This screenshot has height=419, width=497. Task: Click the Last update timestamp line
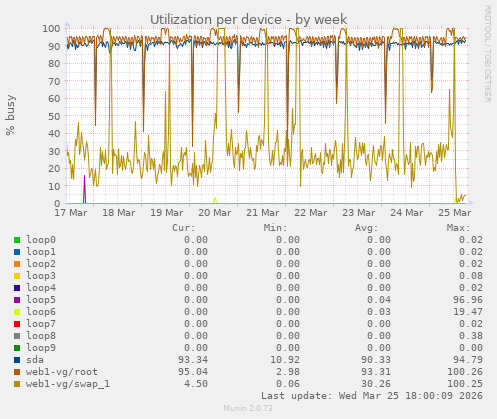[372, 396]
